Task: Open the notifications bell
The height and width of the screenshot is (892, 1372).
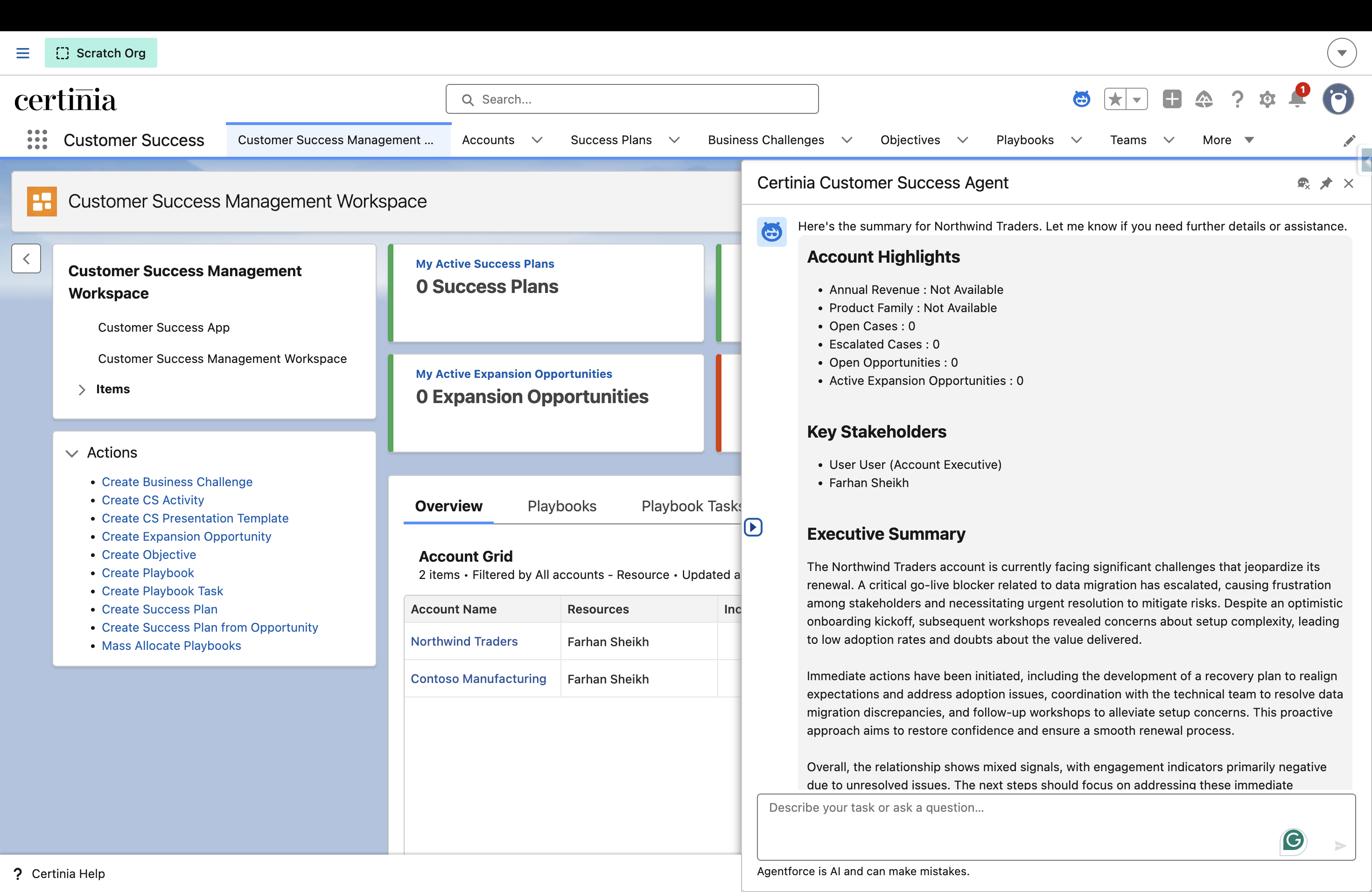Action: tap(1297, 99)
